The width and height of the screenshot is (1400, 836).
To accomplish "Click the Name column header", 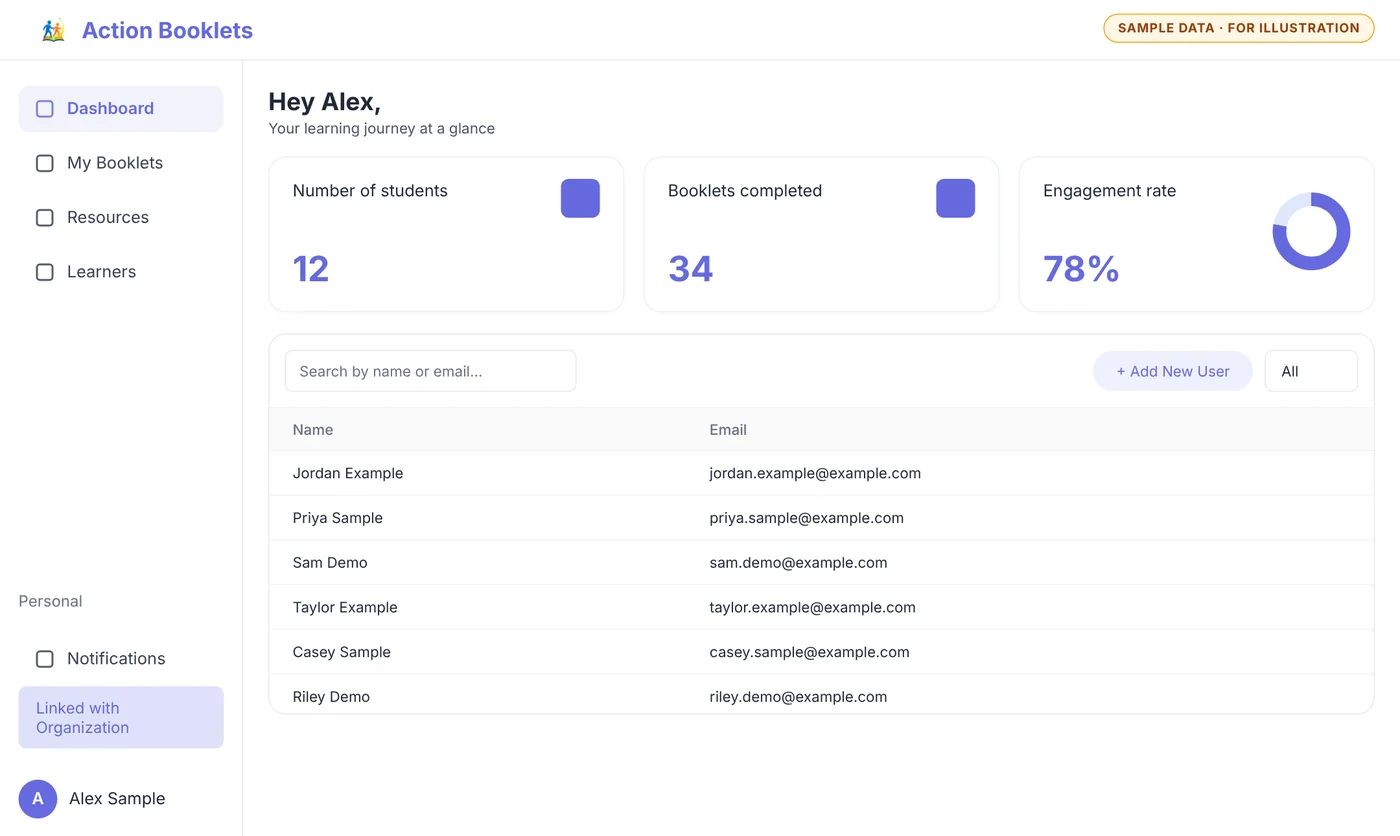I will [x=313, y=430].
